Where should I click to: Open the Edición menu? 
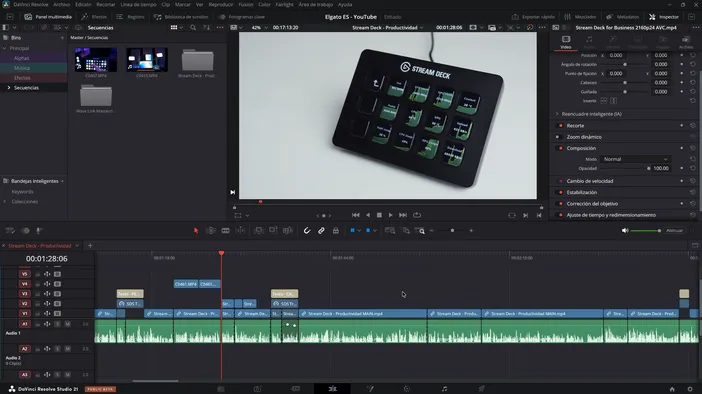83,4
